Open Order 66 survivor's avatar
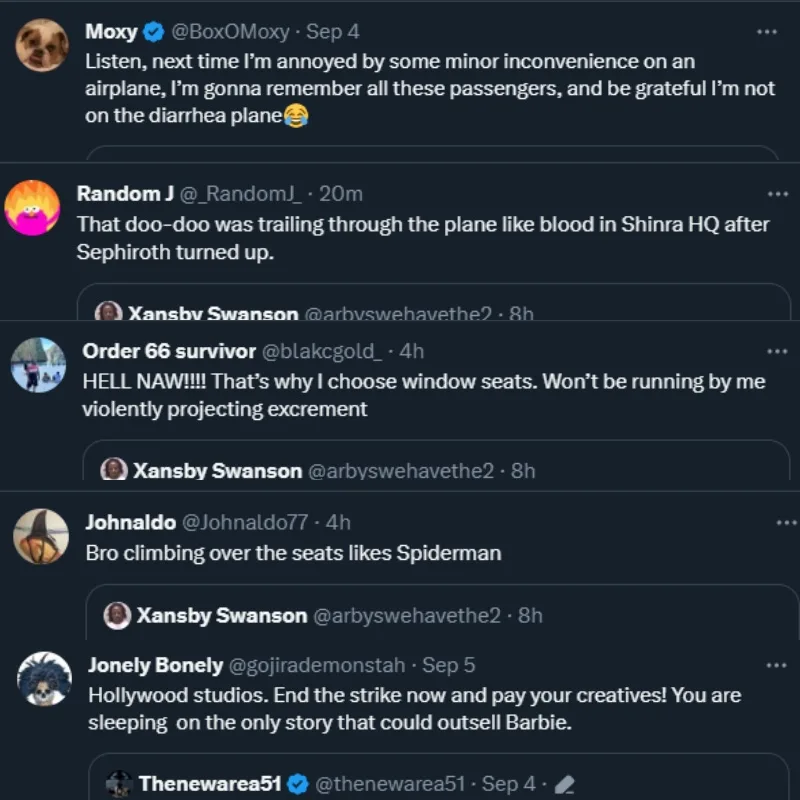Screen dimensions: 800x800 coord(38,364)
